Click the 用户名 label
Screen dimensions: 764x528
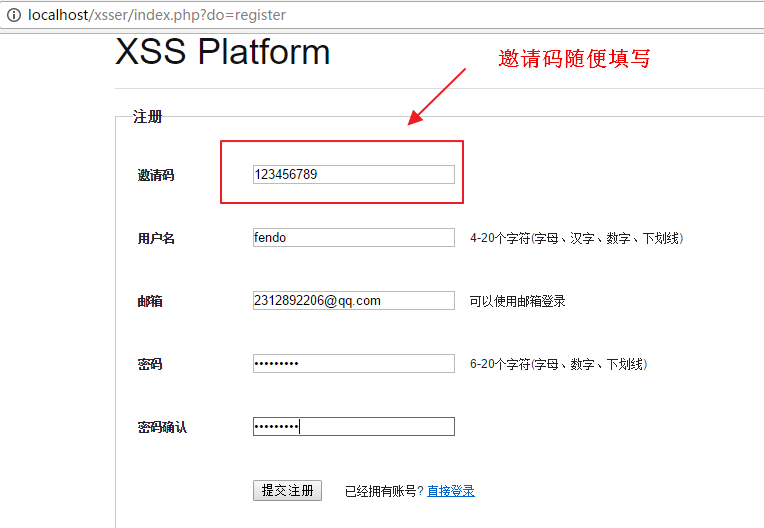(x=156, y=238)
